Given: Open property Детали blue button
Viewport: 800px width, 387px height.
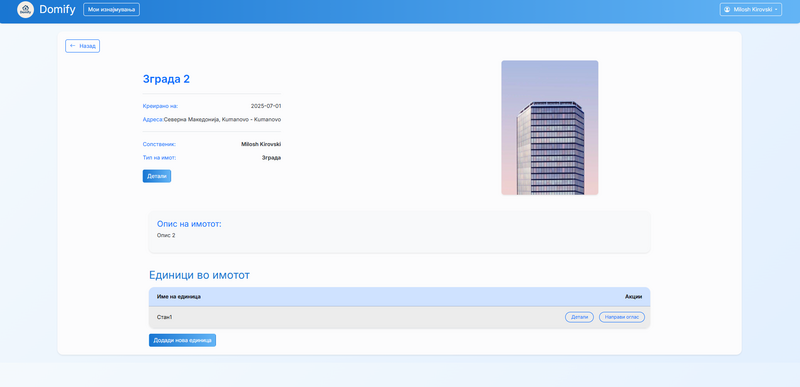Looking at the screenshot, I should pos(157,176).
